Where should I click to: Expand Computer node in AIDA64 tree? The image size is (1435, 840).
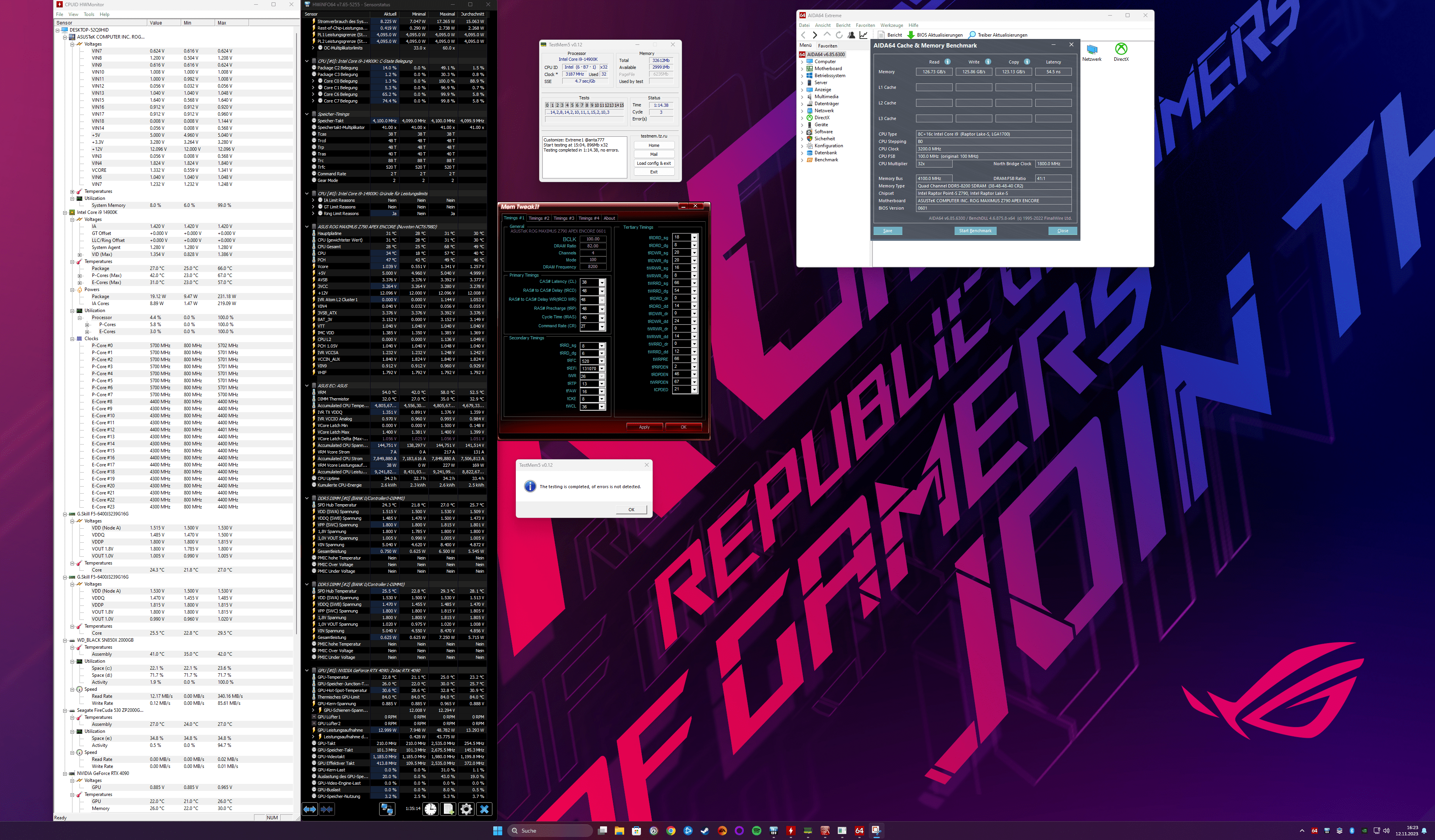[x=802, y=62]
